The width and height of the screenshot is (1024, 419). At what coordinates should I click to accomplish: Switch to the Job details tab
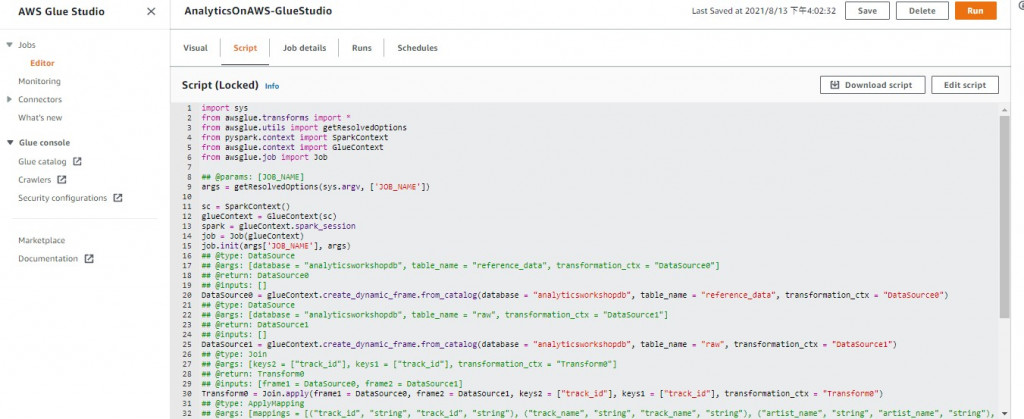click(304, 48)
